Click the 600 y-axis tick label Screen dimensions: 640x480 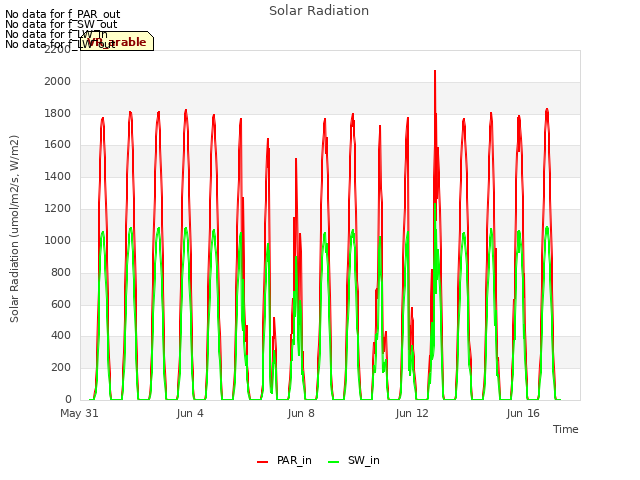click(x=61, y=304)
